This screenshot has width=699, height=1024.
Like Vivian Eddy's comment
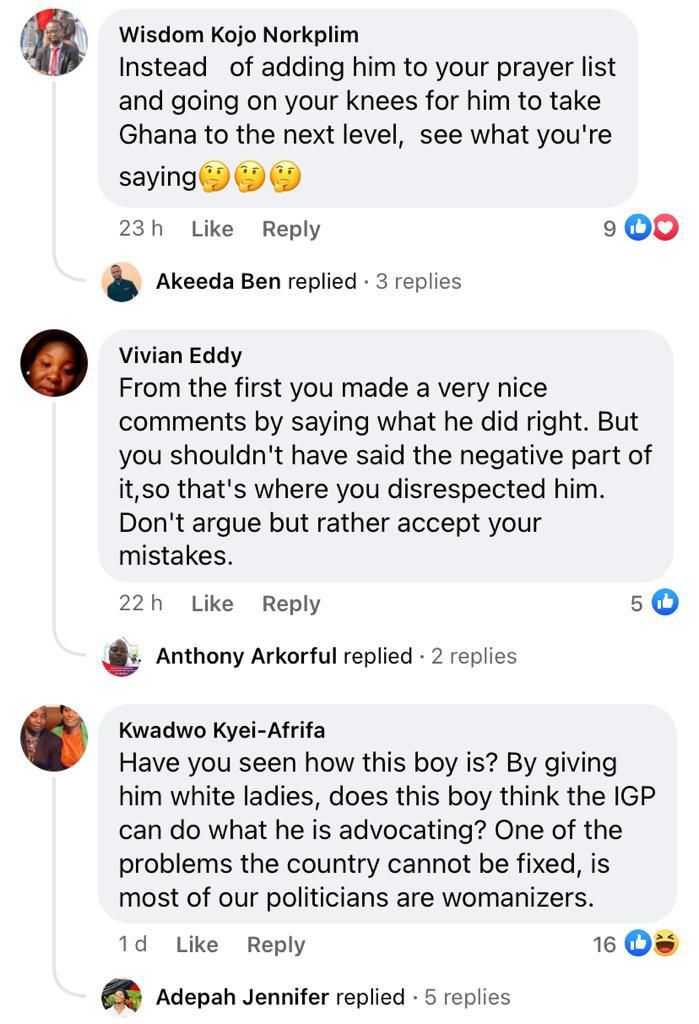[211, 603]
